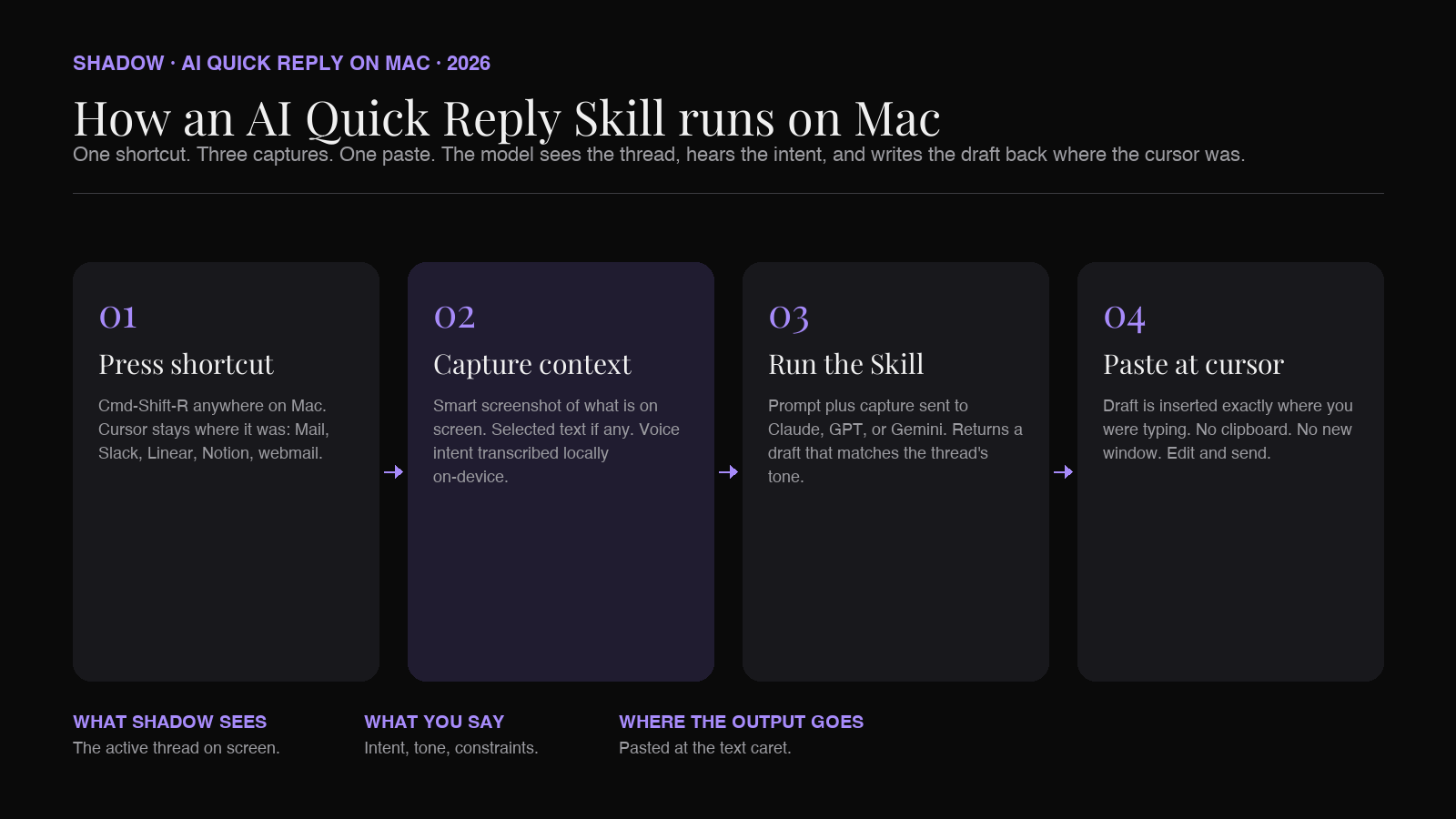Click the header 'SHADOW · AI QUICK REPLY ON MAC · 2026'
This screenshot has height=819, width=1456.
point(281,63)
